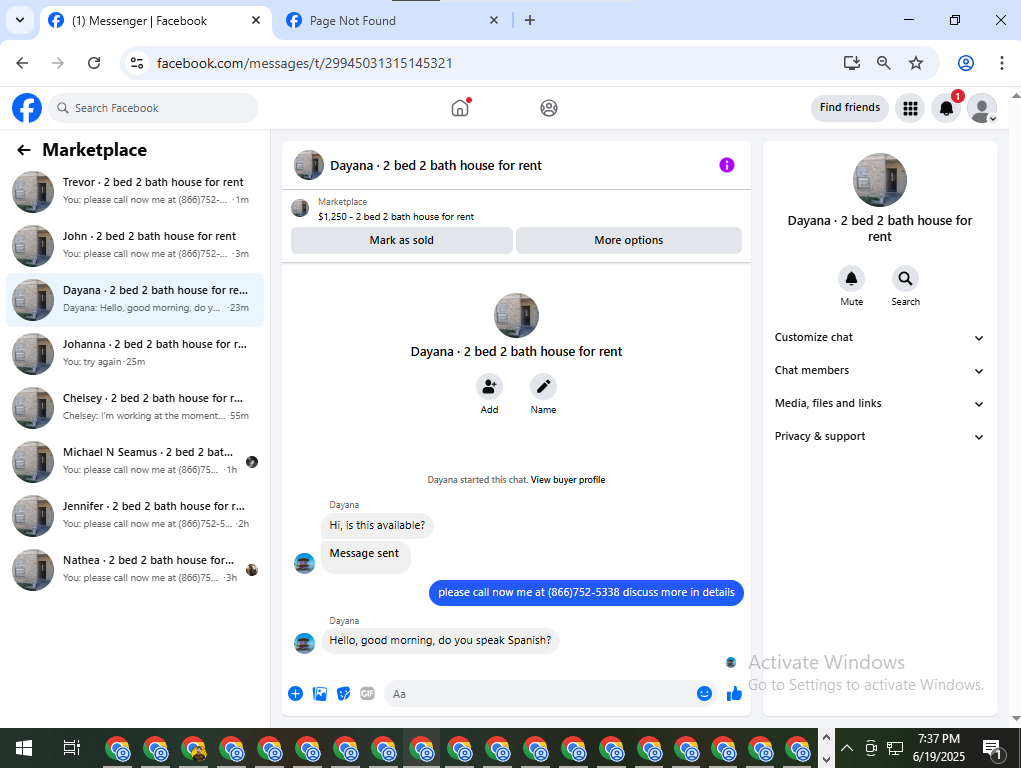Choose a GIF icon in composer
The image size is (1021, 768).
(x=367, y=694)
